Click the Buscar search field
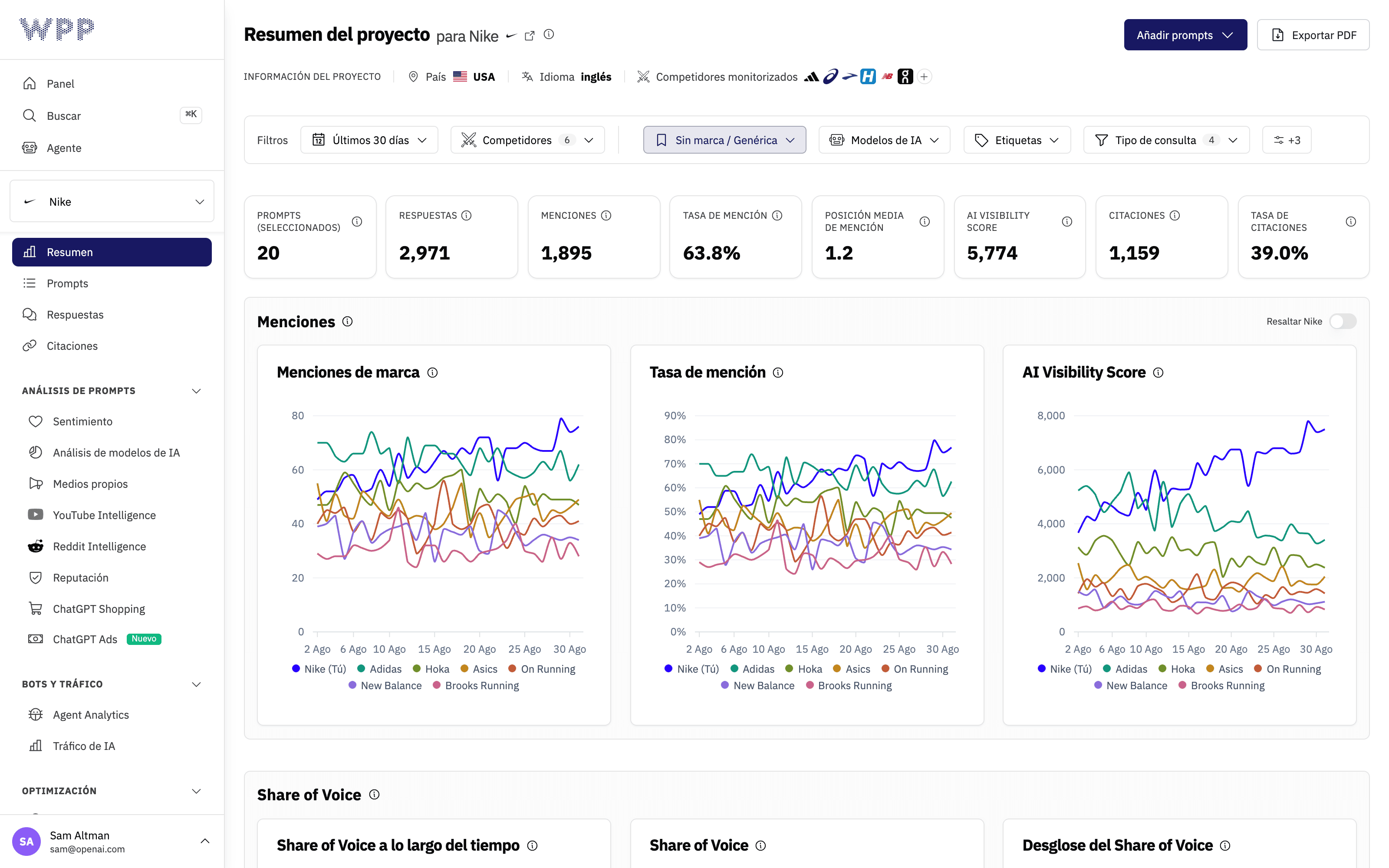The height and width of the screenshot is (868, 1389). pos(112,116)
